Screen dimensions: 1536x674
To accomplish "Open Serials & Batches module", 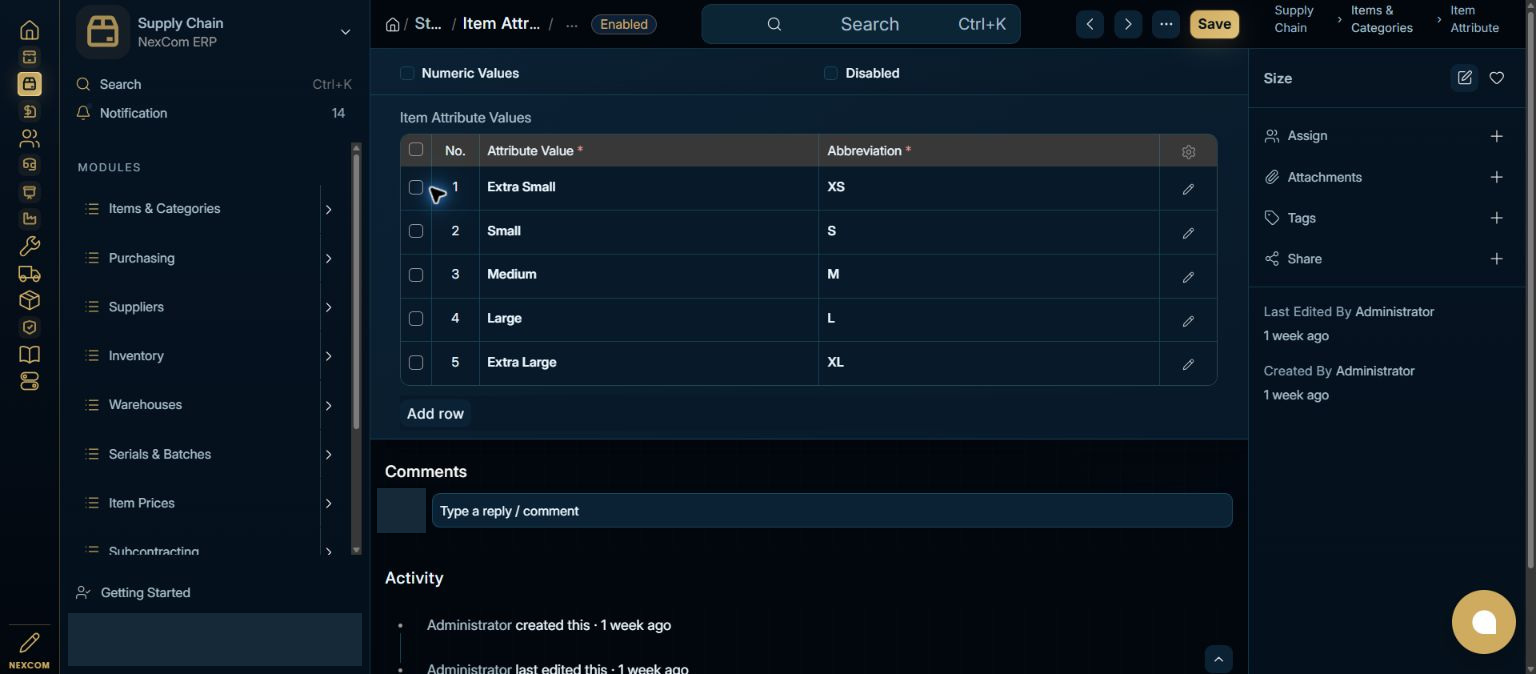I will click(x=160, y=454).
